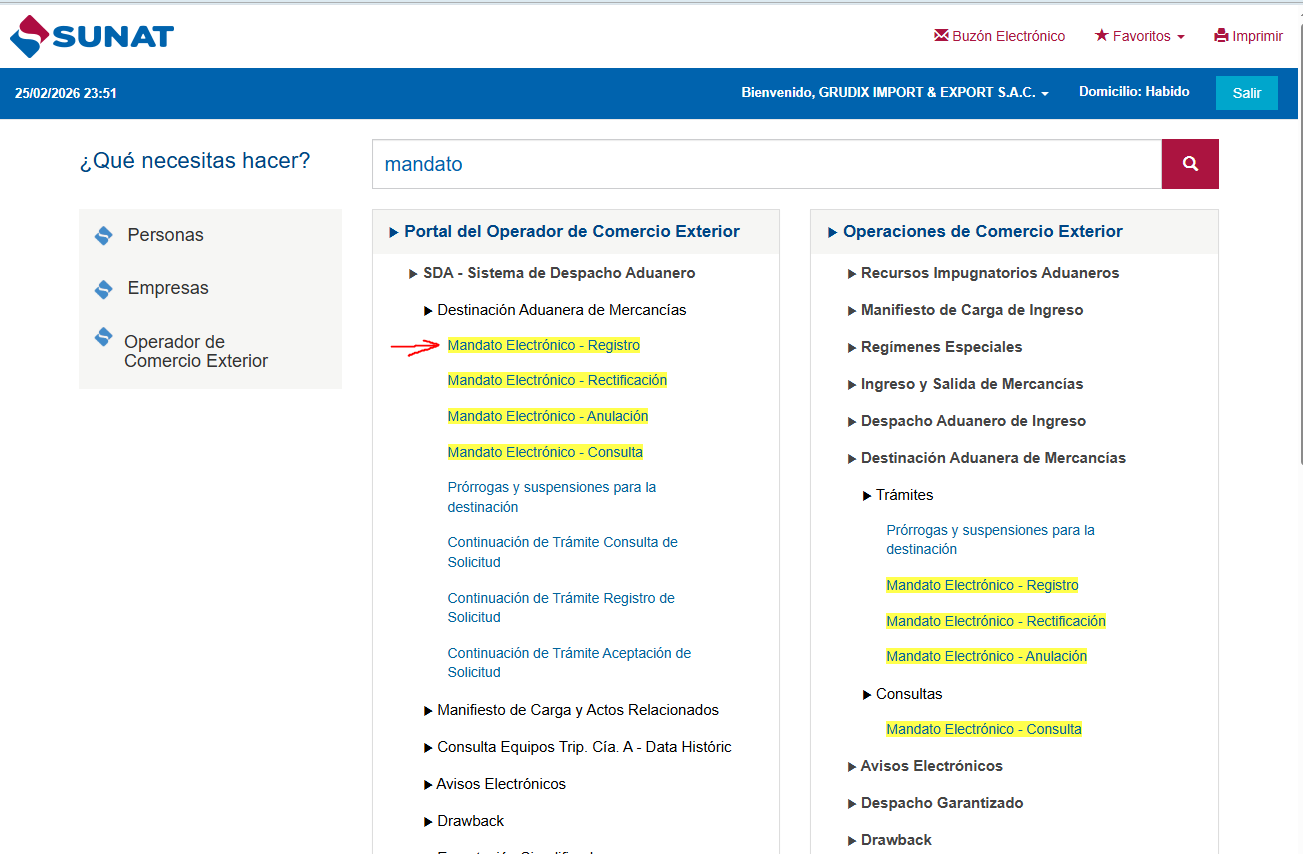Expand Regímenes Especiales section
The width and height of the screenshot is (1303, 854).
click(x=935, y=347)
